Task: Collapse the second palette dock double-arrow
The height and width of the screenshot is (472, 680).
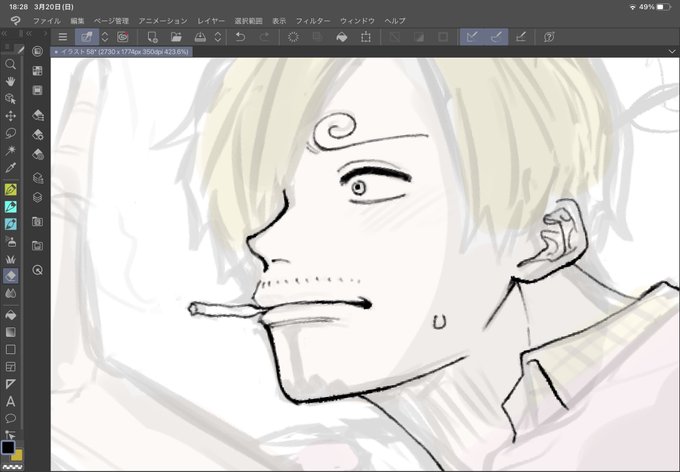Action: pyautogui.click(x=29, y=33)
